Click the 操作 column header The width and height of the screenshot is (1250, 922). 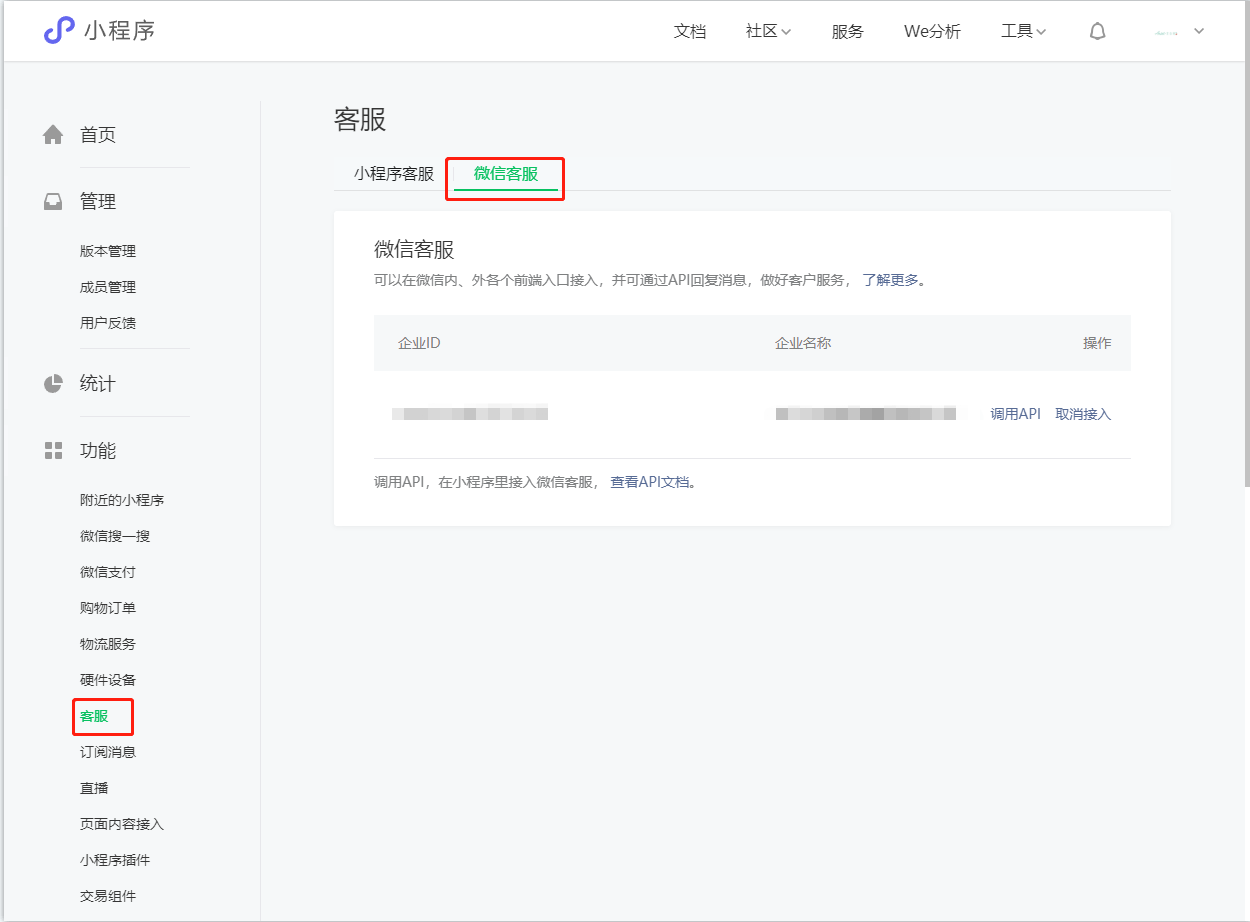point(1097,343)
